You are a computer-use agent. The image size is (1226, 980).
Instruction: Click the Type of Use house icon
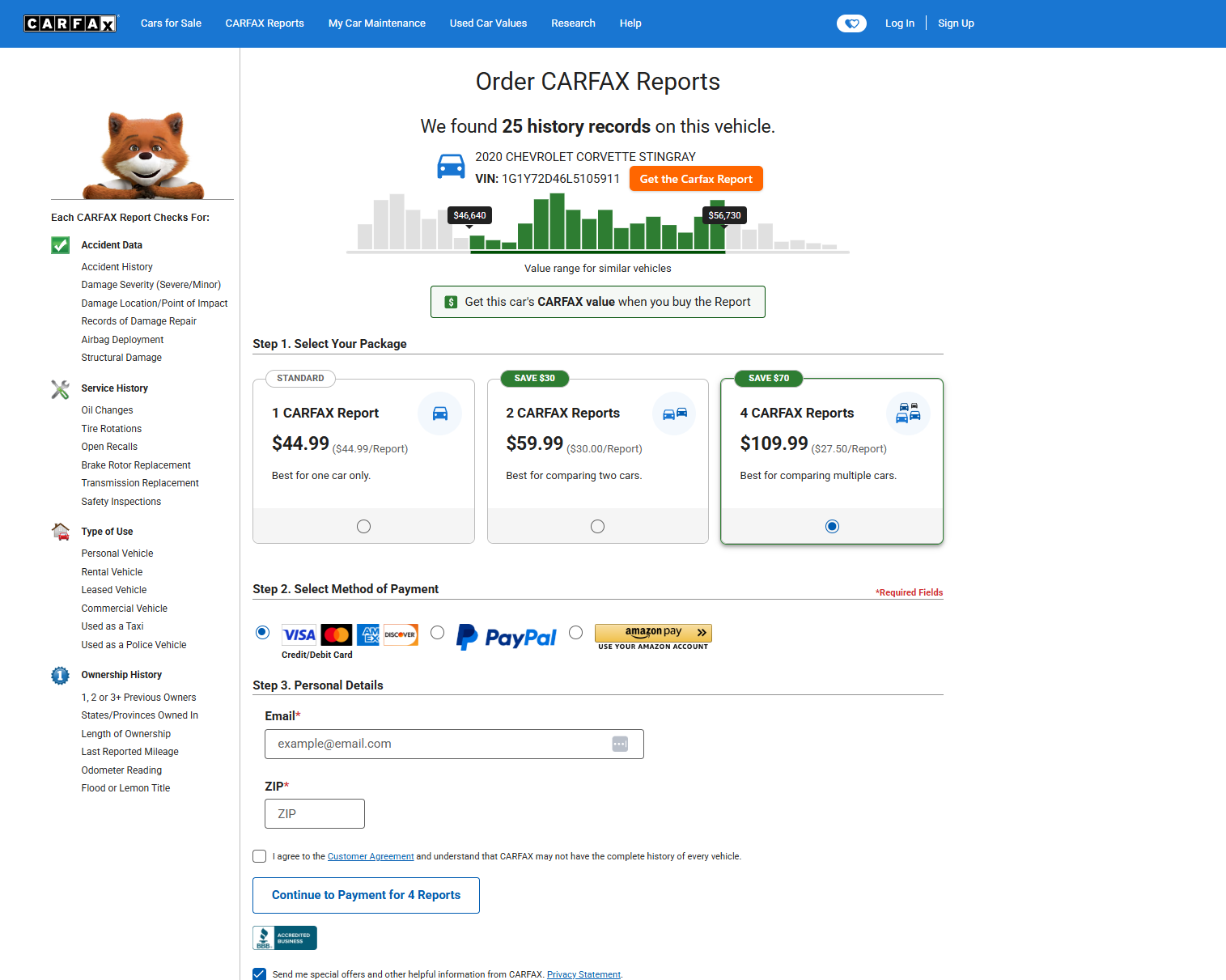(61, 532)
